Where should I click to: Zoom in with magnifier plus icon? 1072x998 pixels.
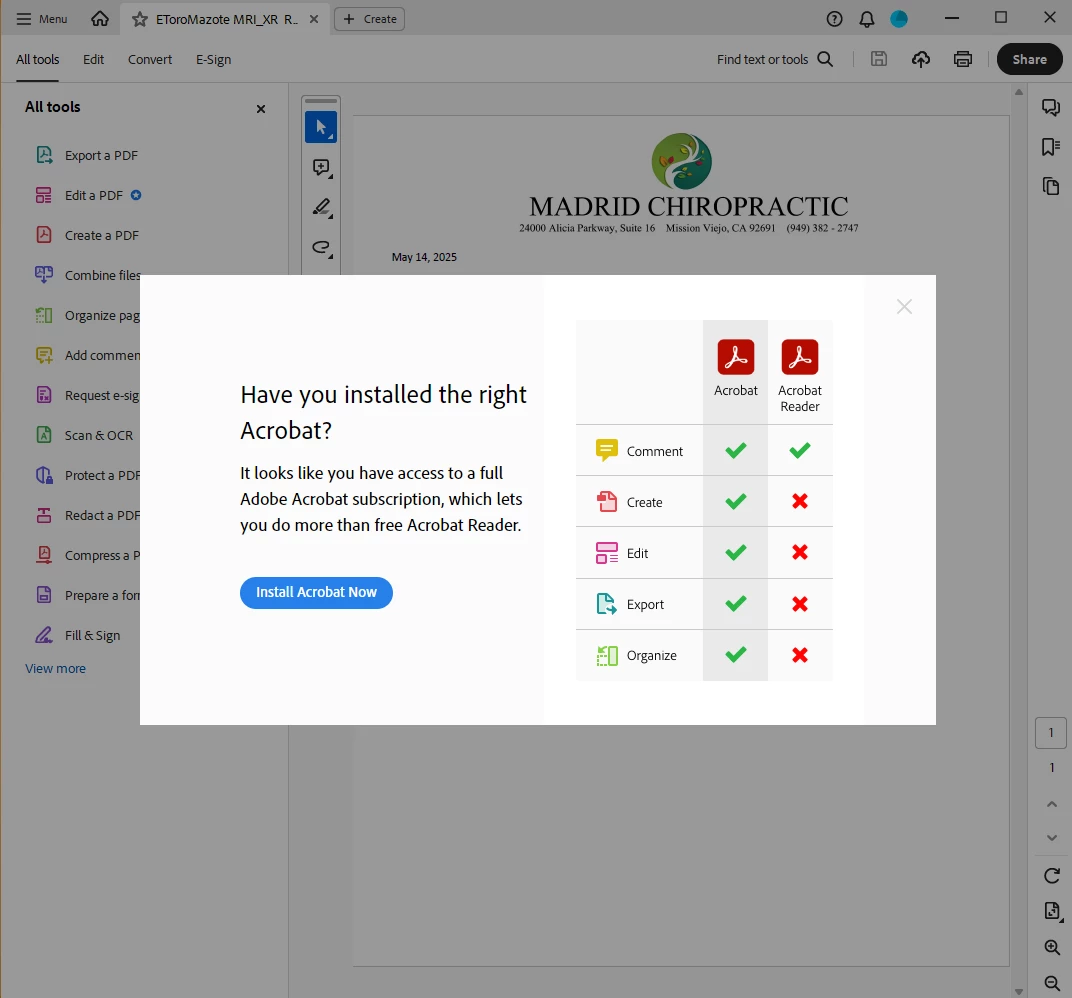pyautogui.click(x=1051, y=947)
